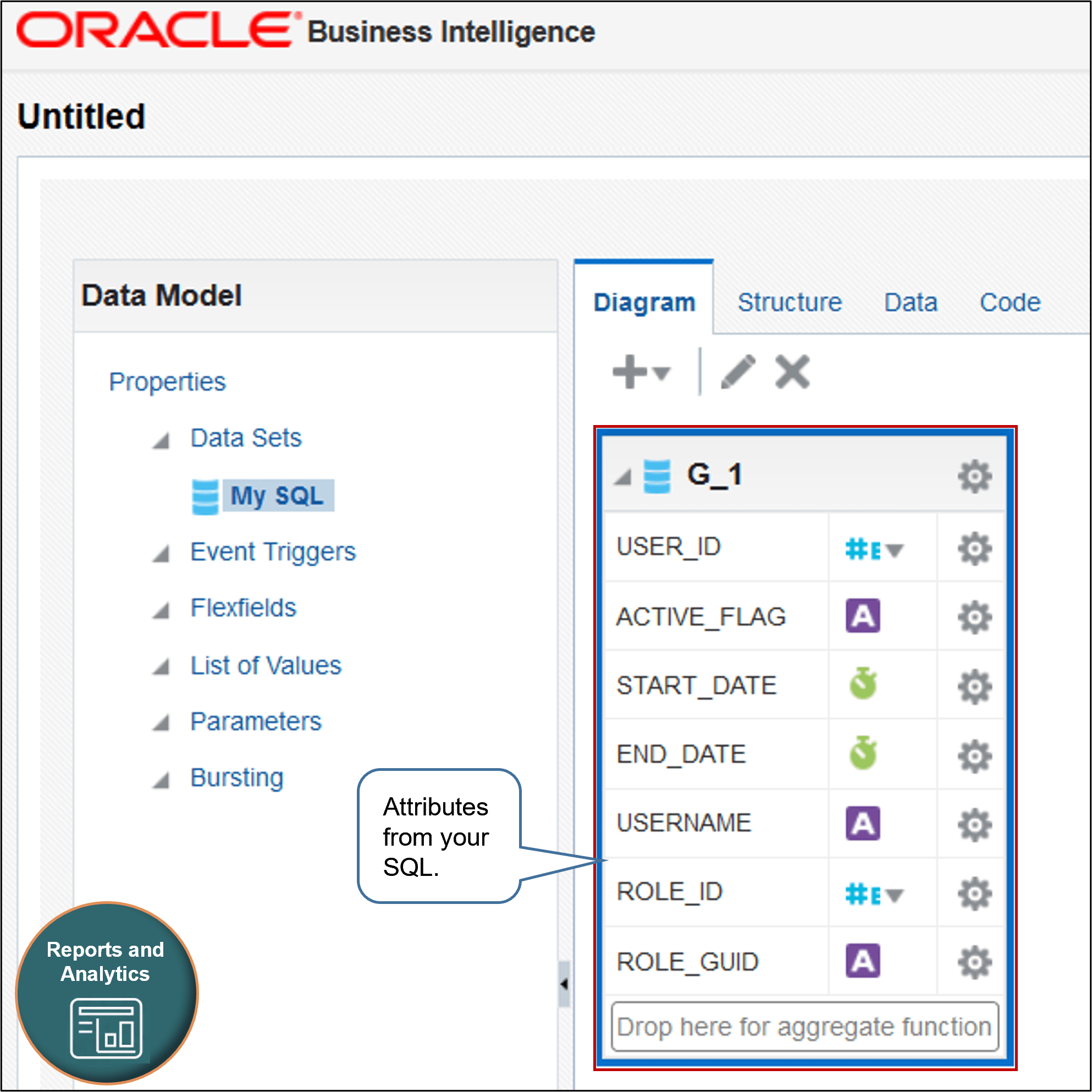Open the numeric format dropdown for USER_ID

tap(895, 548)
